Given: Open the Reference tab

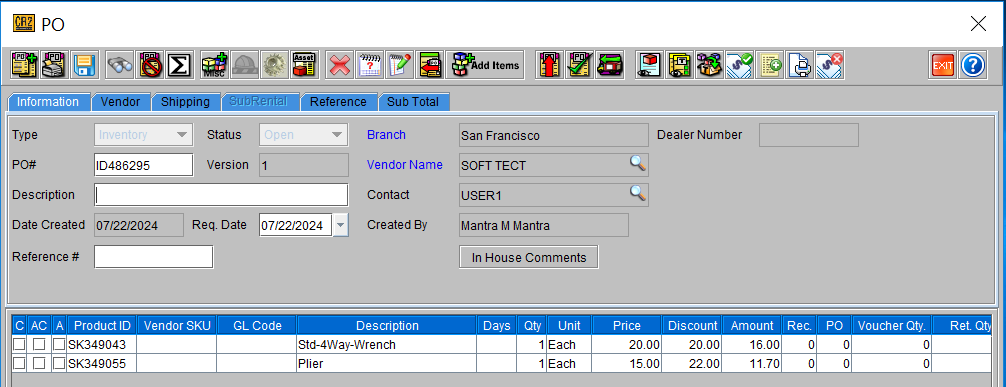Looking at the screenshot, I should point(338,102).
